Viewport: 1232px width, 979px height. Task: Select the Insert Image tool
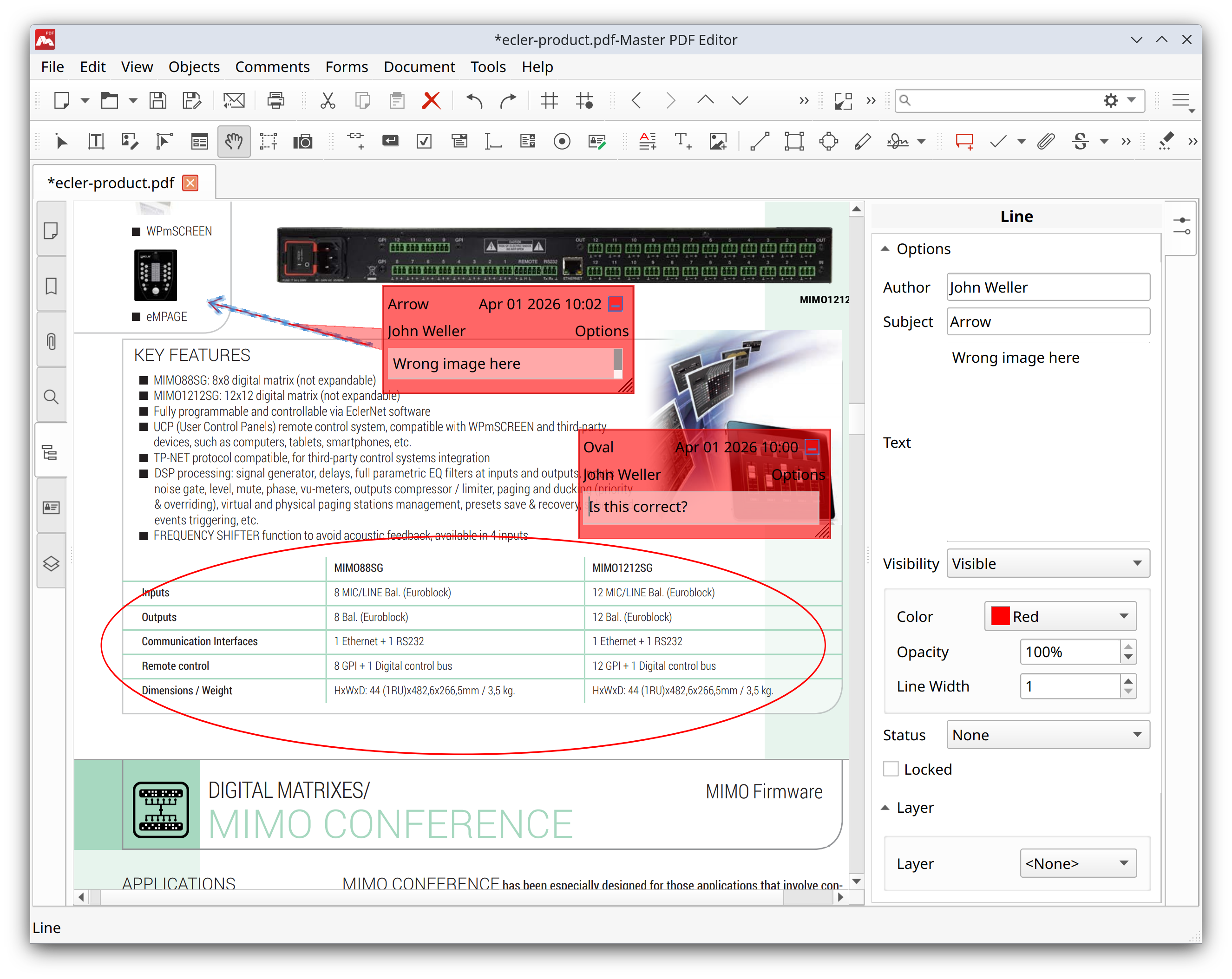pyautogui.click(x=718, y=141)
